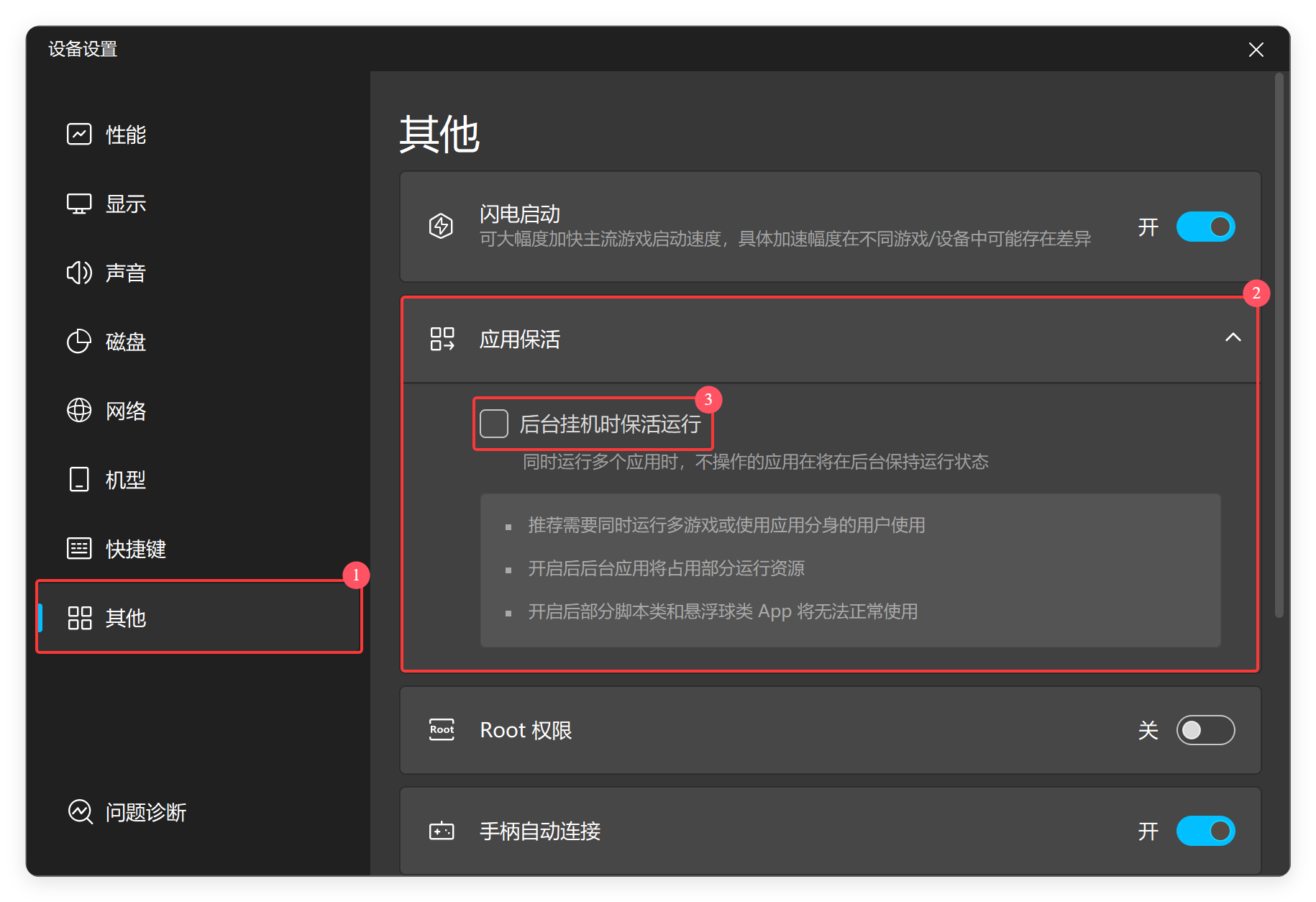Viewport: 1316px width, 902px height.
Task: Click the 后台挂机时保活运行 label text
Action: point(611,424)
